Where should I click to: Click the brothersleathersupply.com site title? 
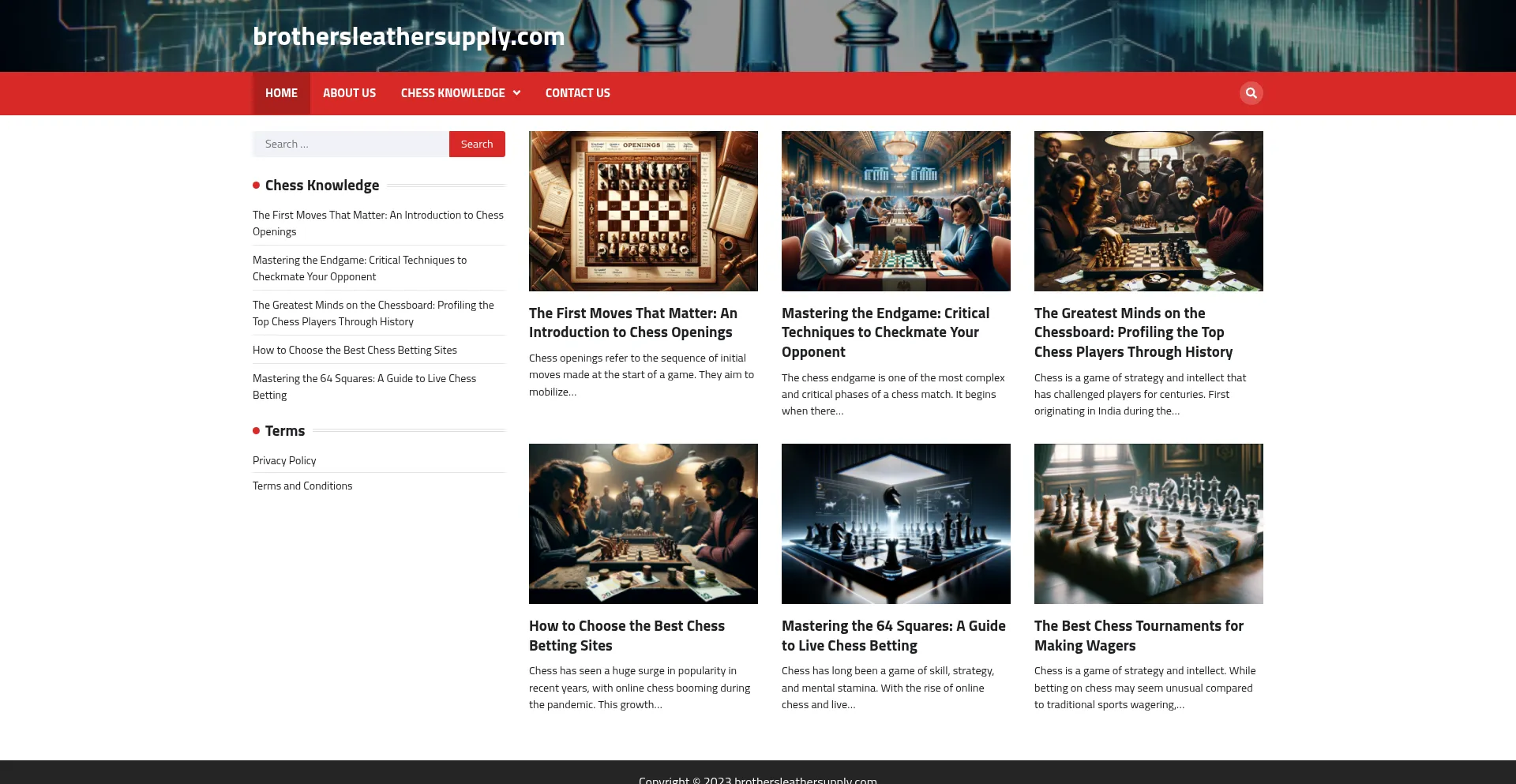point(408,36)
